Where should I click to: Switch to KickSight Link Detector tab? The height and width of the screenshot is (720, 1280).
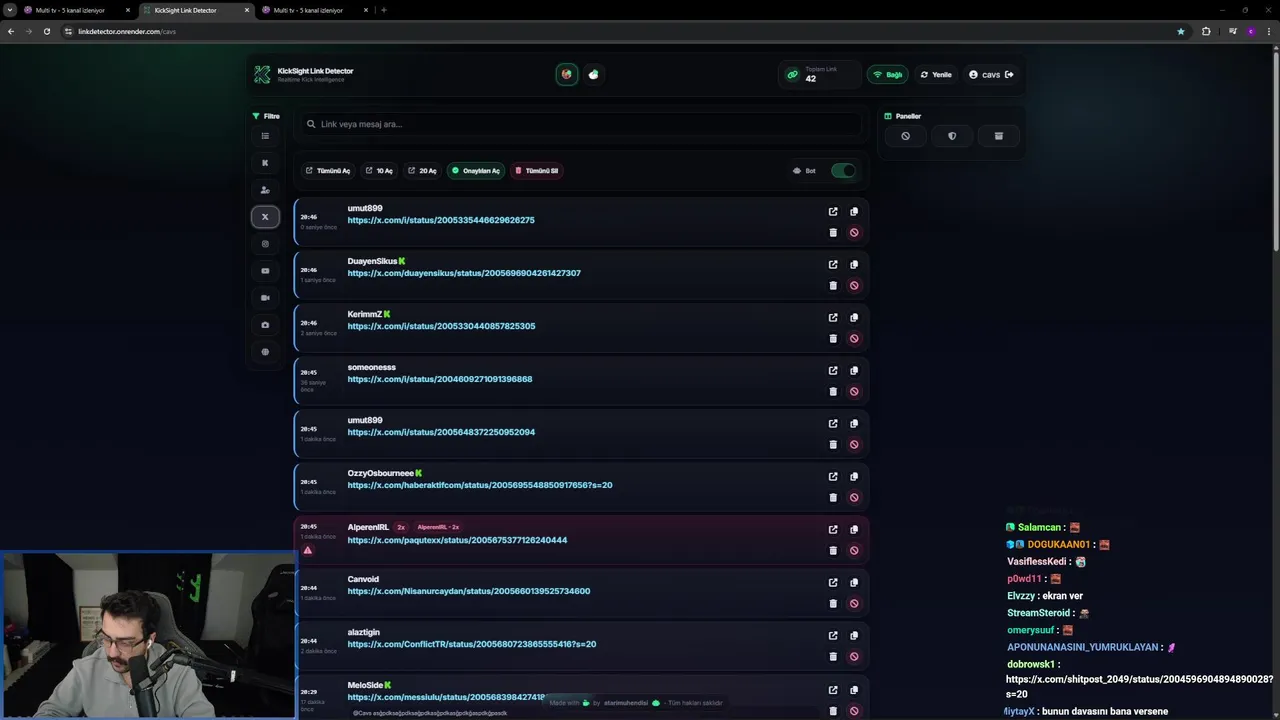(x=193, y=10)
